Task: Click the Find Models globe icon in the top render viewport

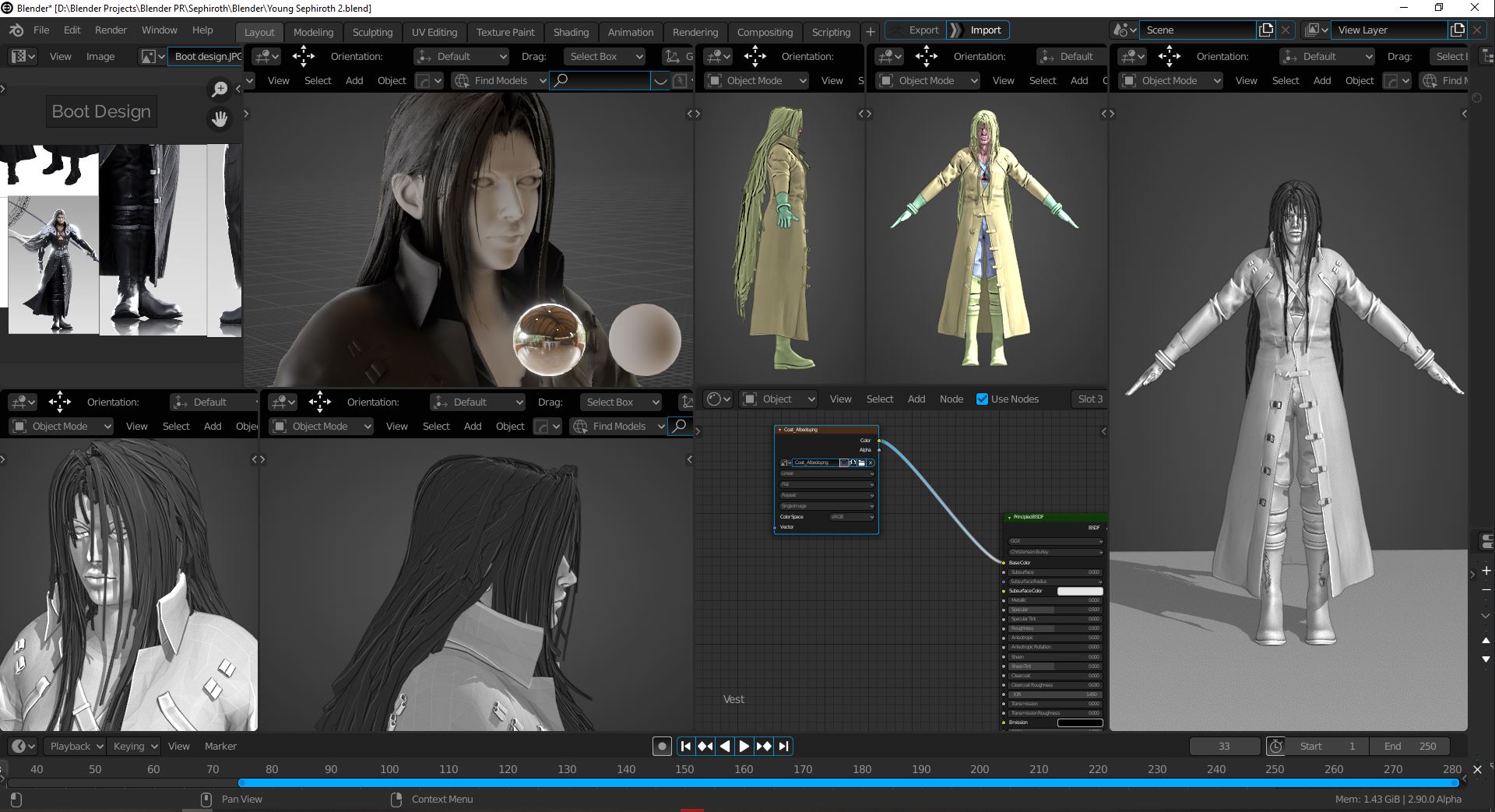Action: 462,80
